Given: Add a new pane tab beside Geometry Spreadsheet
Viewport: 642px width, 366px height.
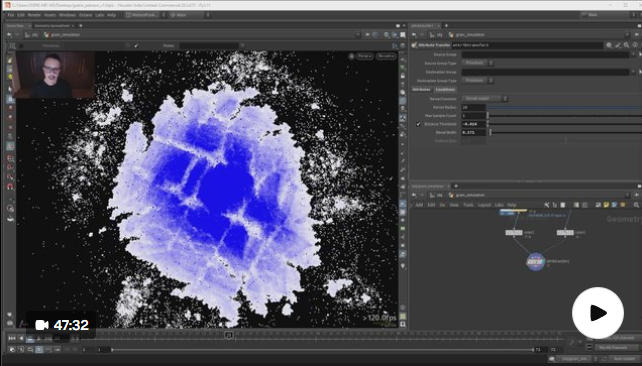Looking at the screenshot, I should point(81,25).
